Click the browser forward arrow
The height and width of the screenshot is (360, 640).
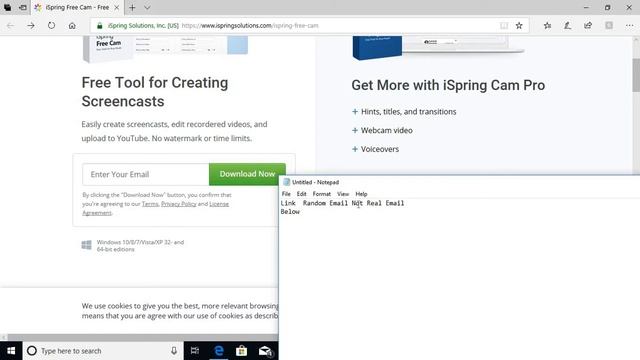click(31, 25)
